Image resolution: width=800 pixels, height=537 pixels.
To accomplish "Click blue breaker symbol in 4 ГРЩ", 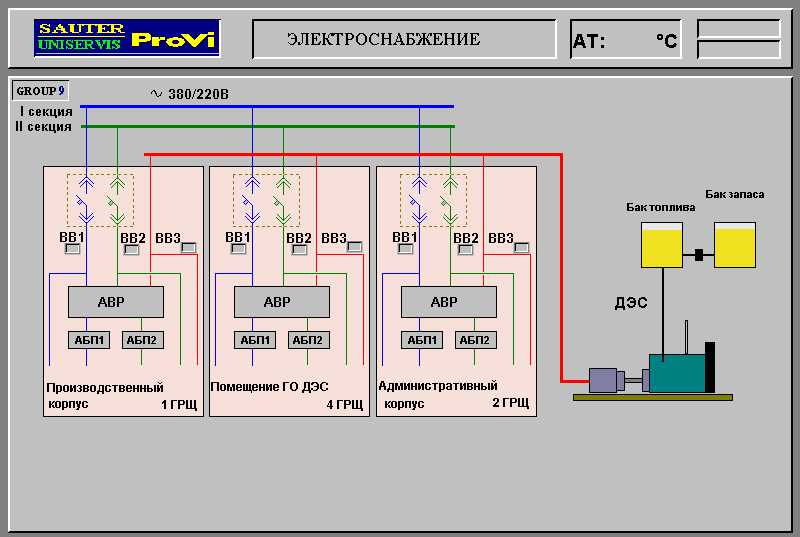I will (x=252, y=200).
